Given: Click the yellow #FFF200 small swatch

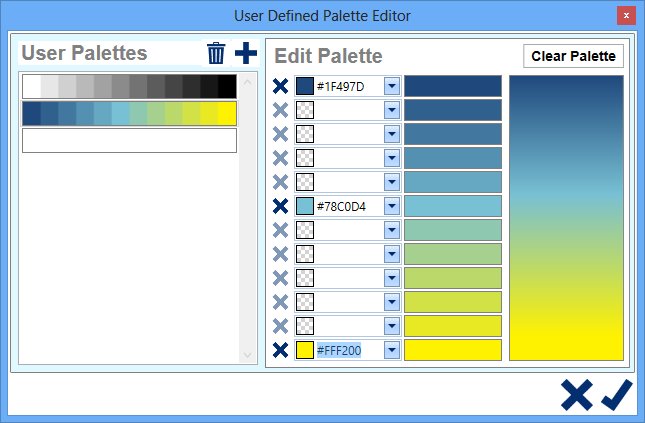Looking at the screenshot, I should (305, 350).
